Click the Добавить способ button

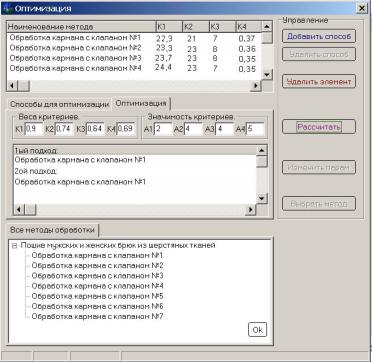pyautogui.click(x=319, y=36)
